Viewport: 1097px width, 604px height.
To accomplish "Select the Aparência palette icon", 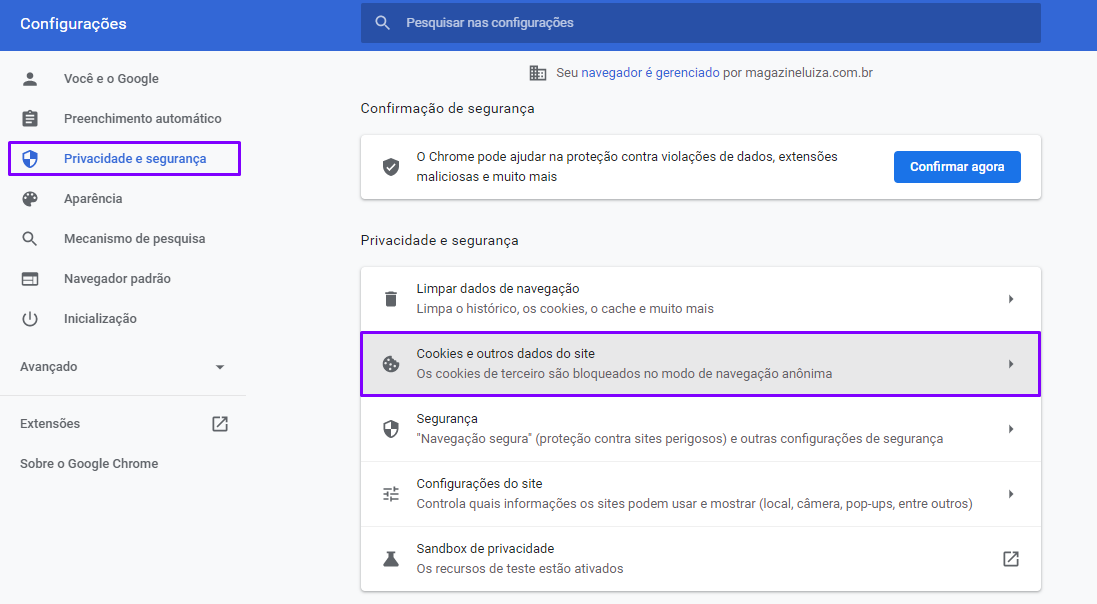I will click(x=29, y=198).
